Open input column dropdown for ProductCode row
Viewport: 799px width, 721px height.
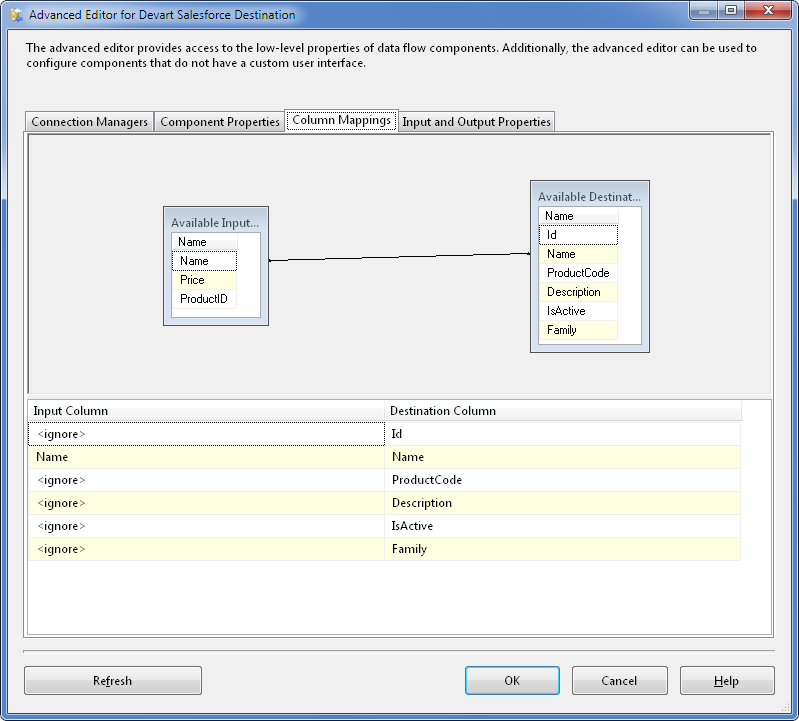coord(206,480)
